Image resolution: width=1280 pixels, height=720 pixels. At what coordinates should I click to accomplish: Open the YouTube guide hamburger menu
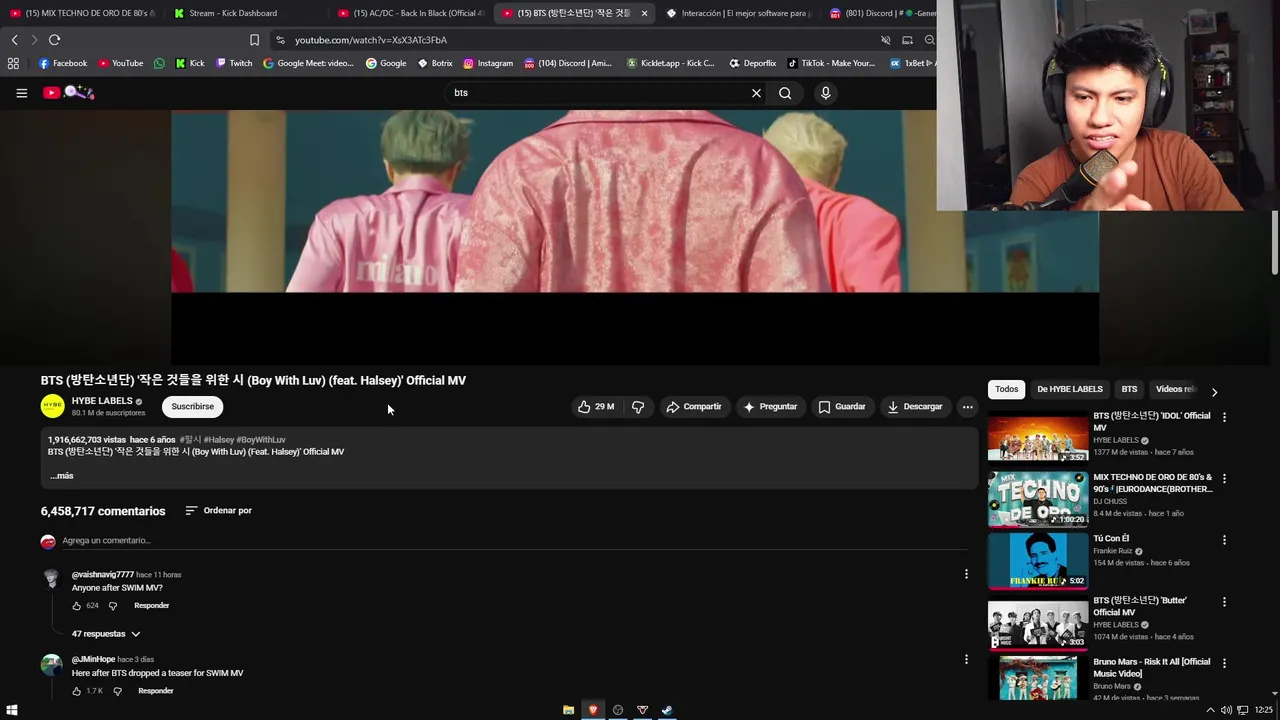point(21,93)
